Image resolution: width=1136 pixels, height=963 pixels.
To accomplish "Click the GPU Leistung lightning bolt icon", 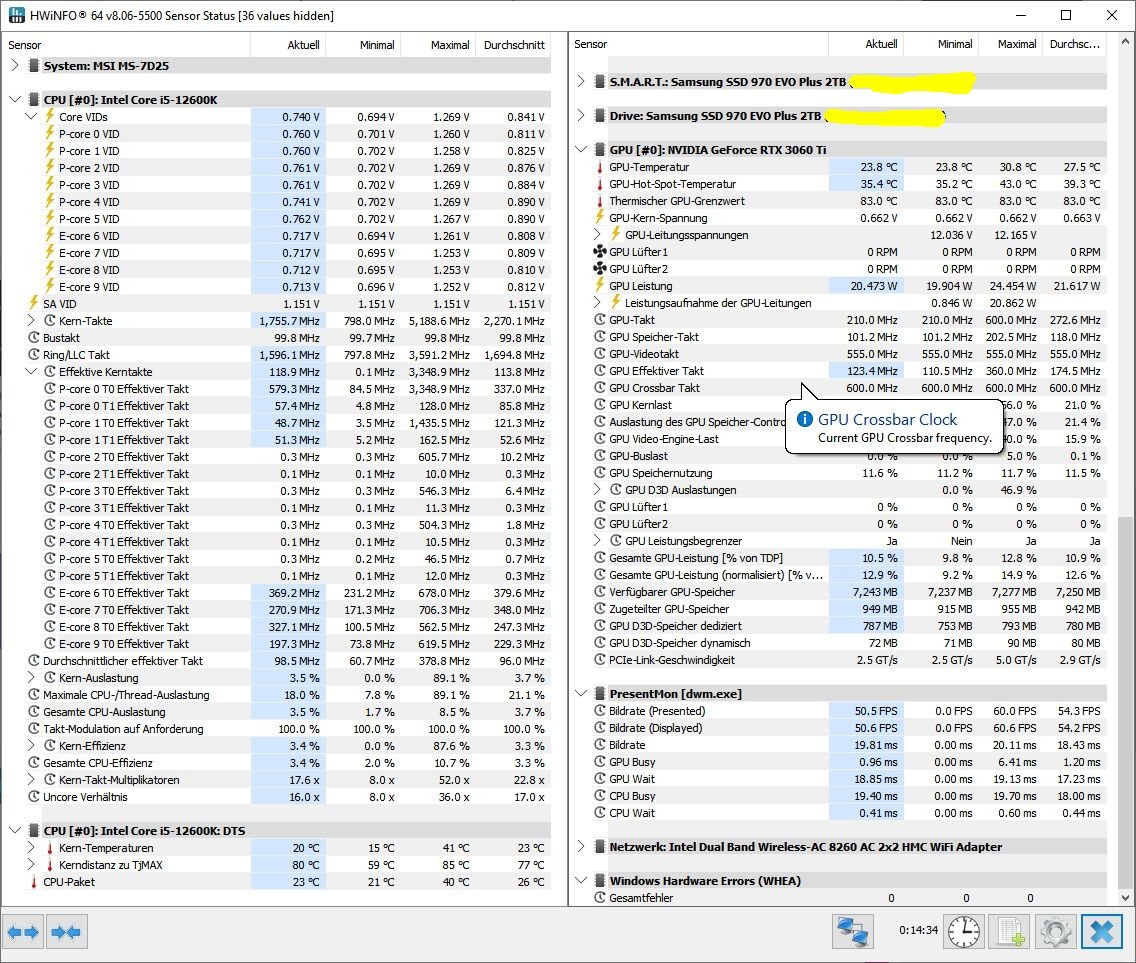I will point(600,285).
